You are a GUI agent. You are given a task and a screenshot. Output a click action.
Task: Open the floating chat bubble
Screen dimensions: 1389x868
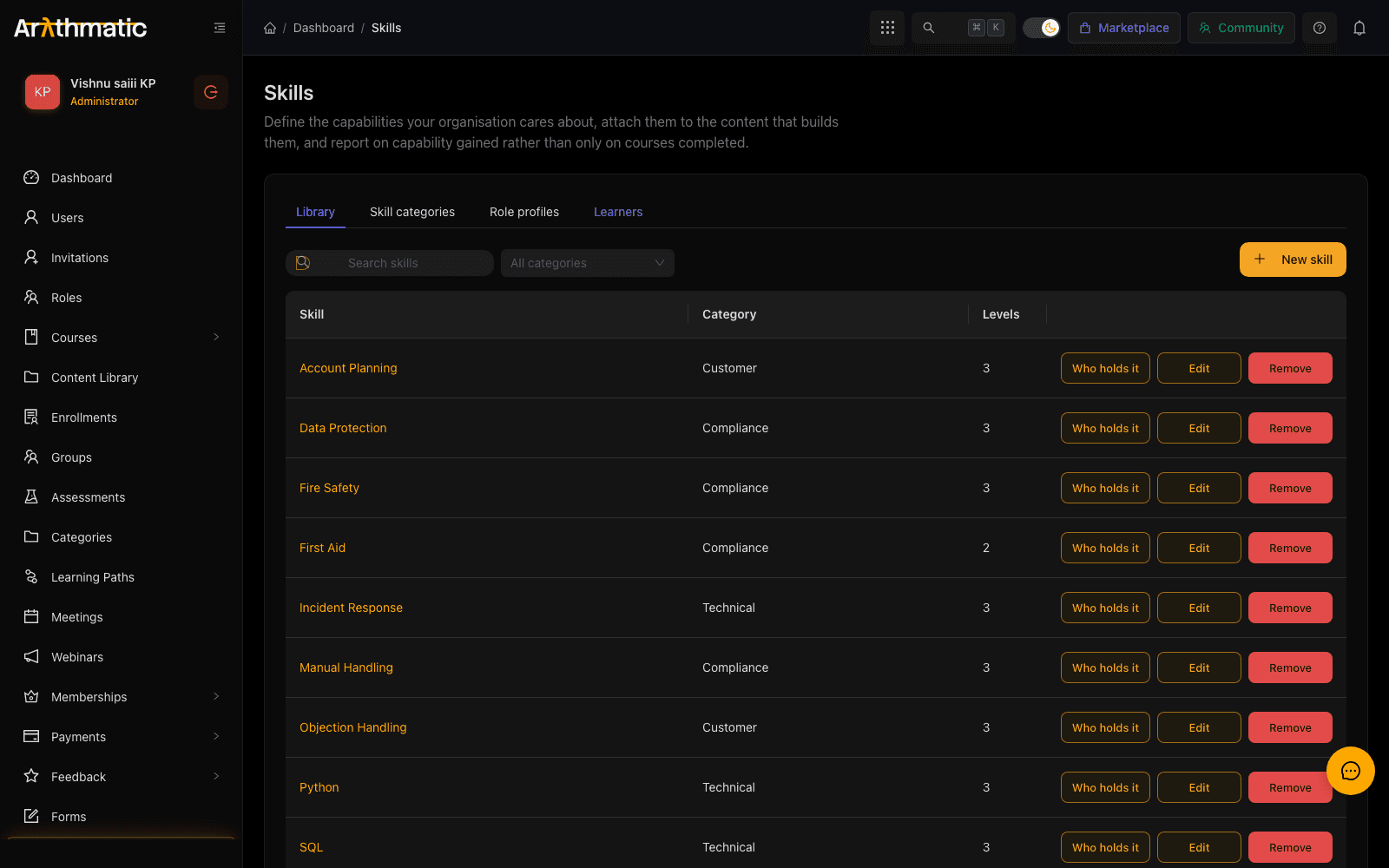pyautogui.click(x=1351, y=771)
